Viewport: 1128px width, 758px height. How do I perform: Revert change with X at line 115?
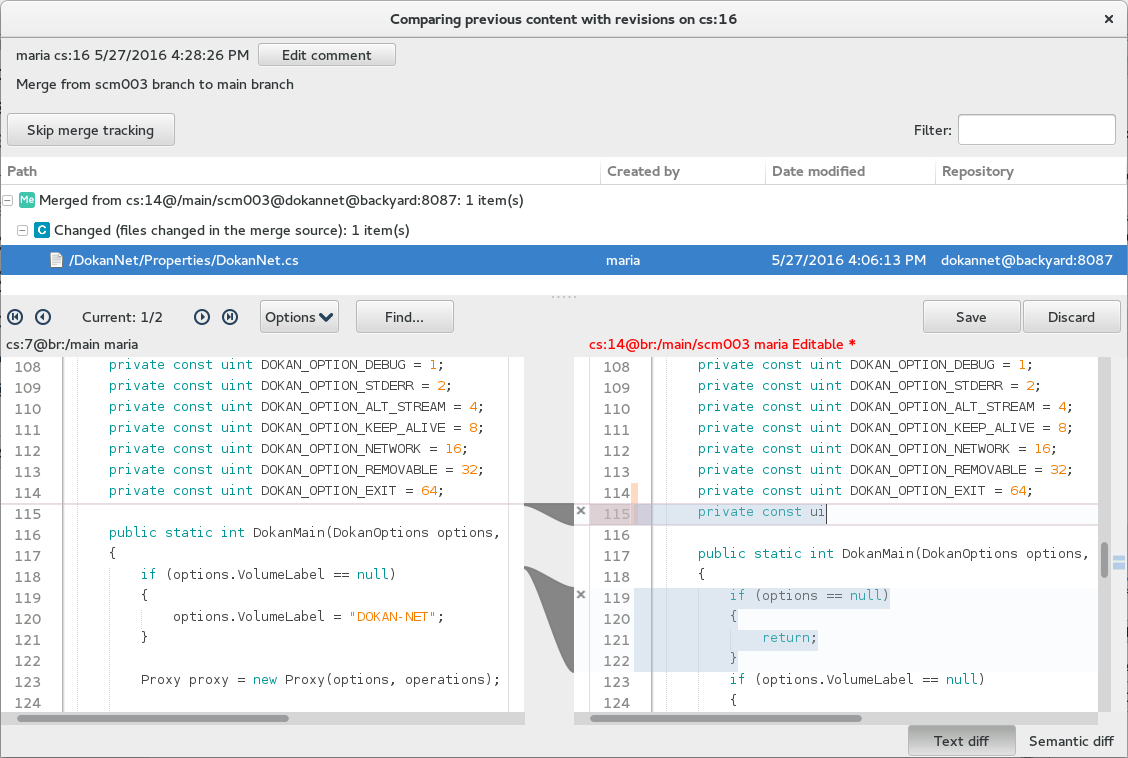pyautogui.click(x=581, y=511)
